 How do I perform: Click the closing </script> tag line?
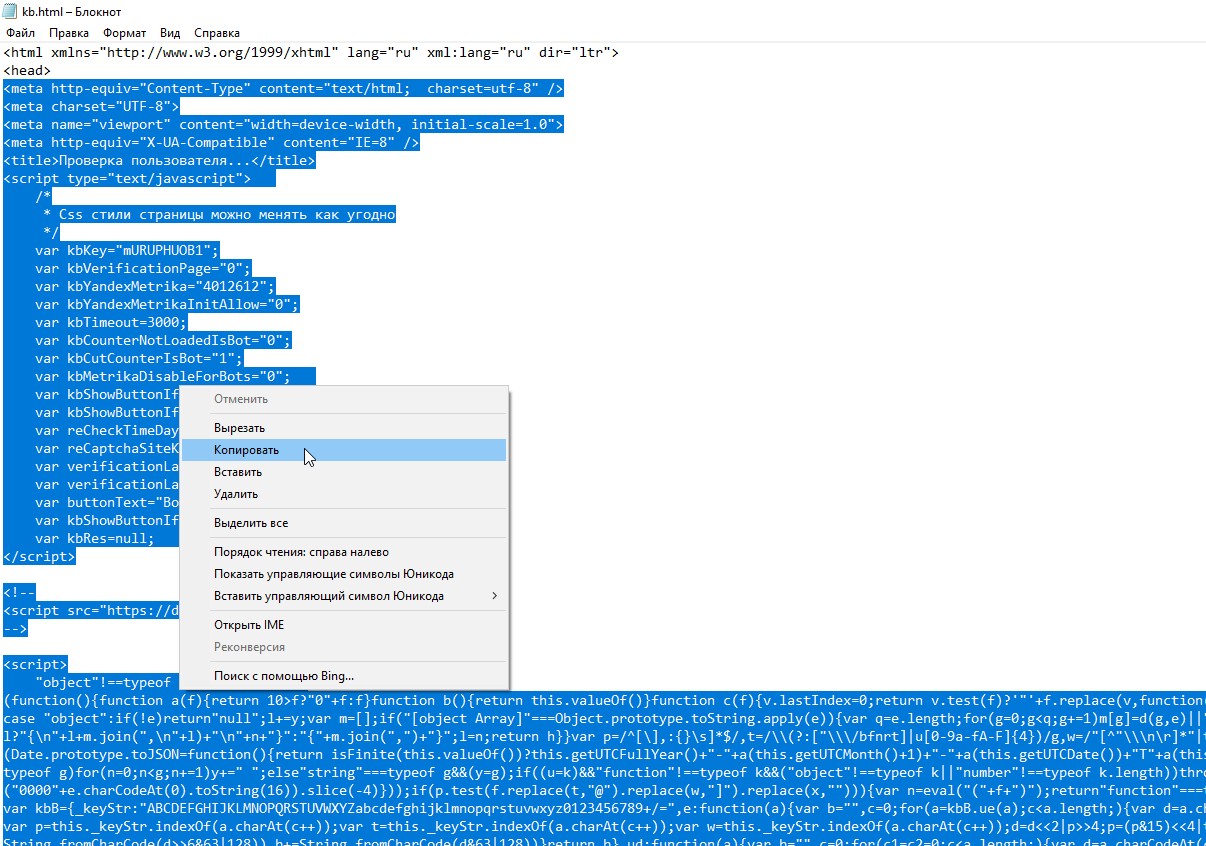click(x=39, y=557)
